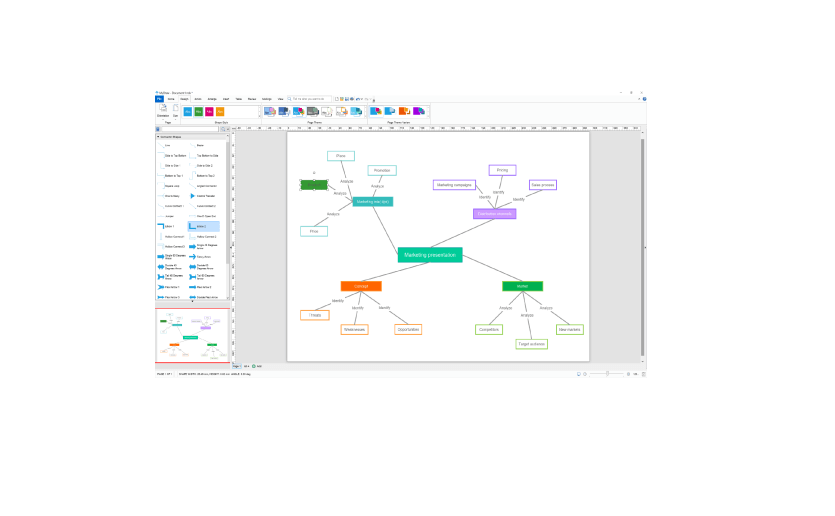Screen dimensions: 835x516
Task: Select the Marketing campaigns box
Action: (454, 185)
